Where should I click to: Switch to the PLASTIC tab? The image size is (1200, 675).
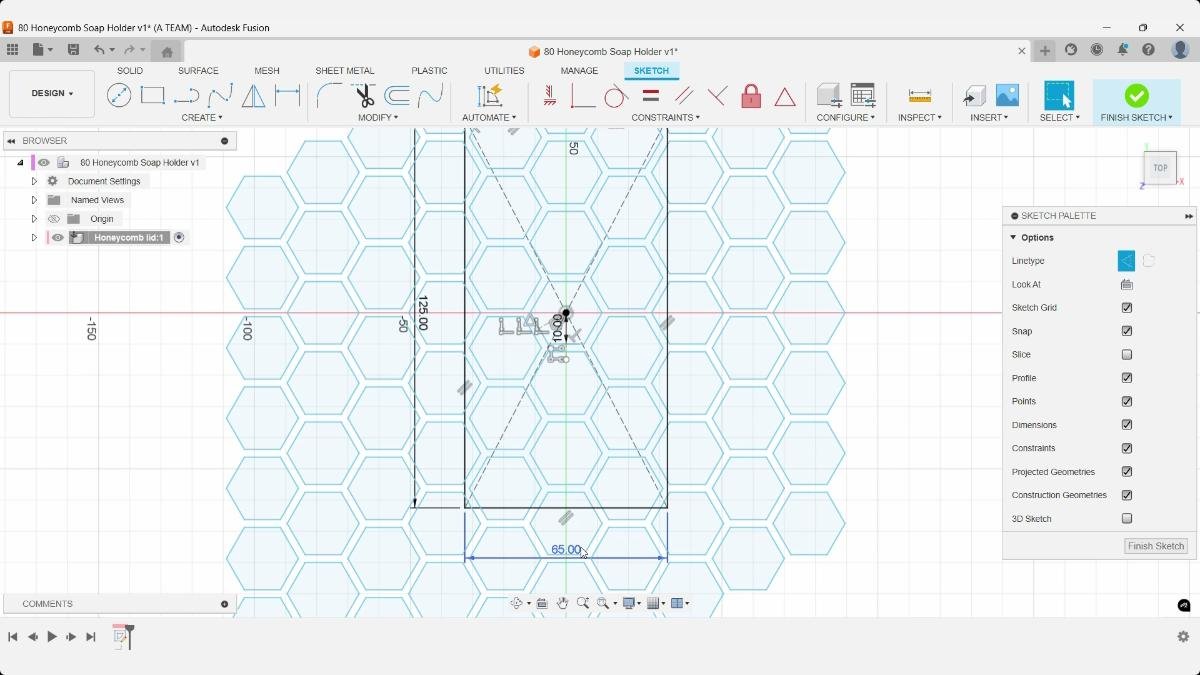[430, 71]
